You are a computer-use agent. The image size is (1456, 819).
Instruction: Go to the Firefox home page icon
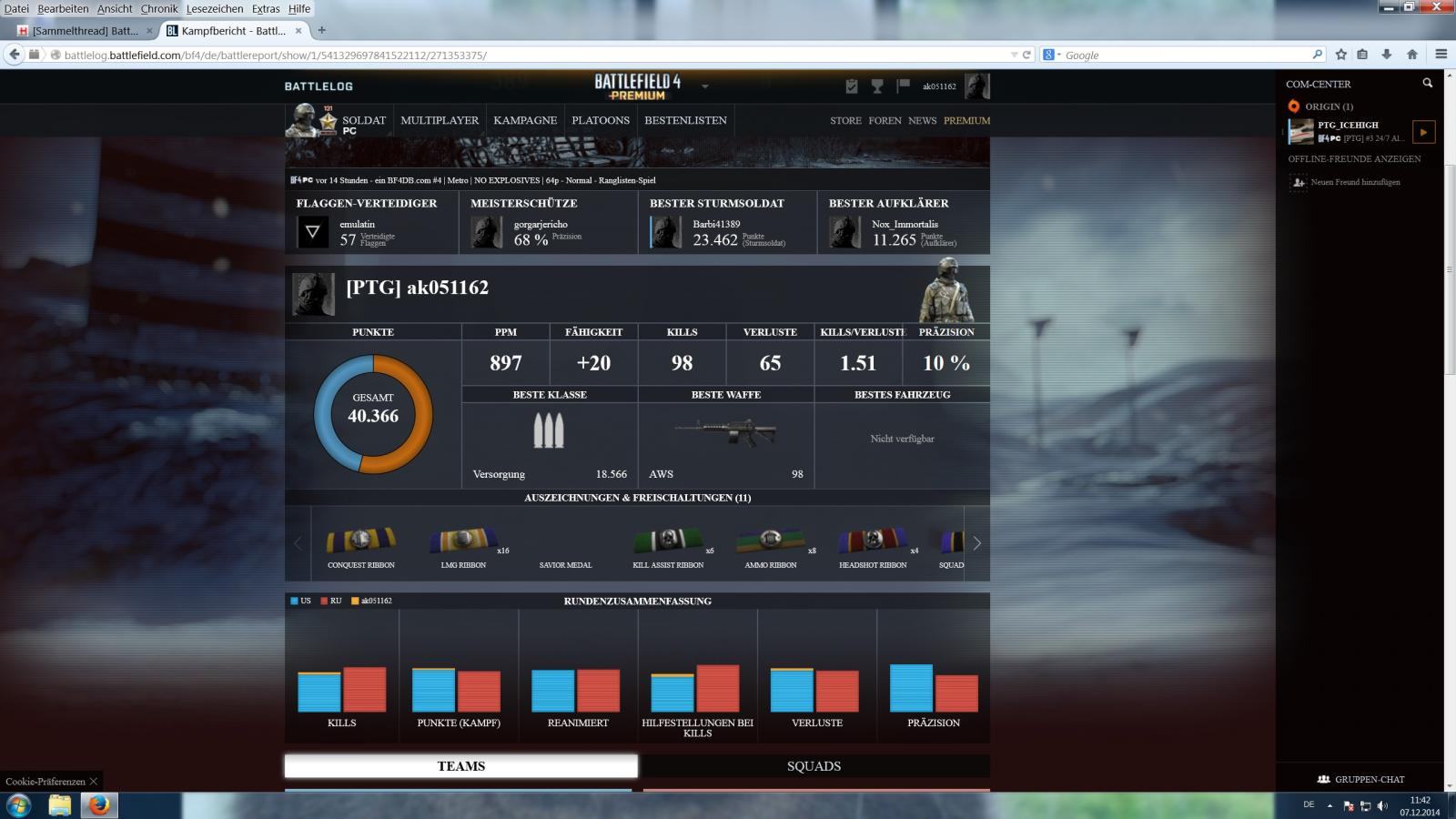point(1412,55)
